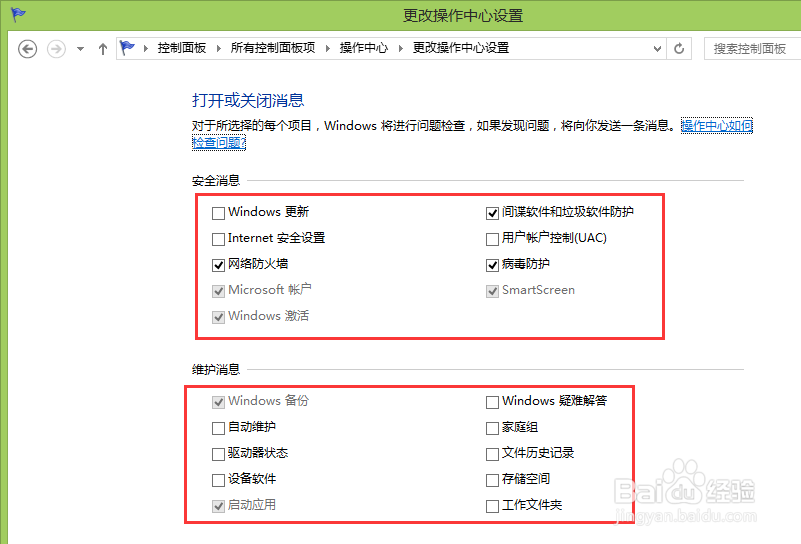Select 更改操作中心设置 breadcrumb

(x=461, y=48)
